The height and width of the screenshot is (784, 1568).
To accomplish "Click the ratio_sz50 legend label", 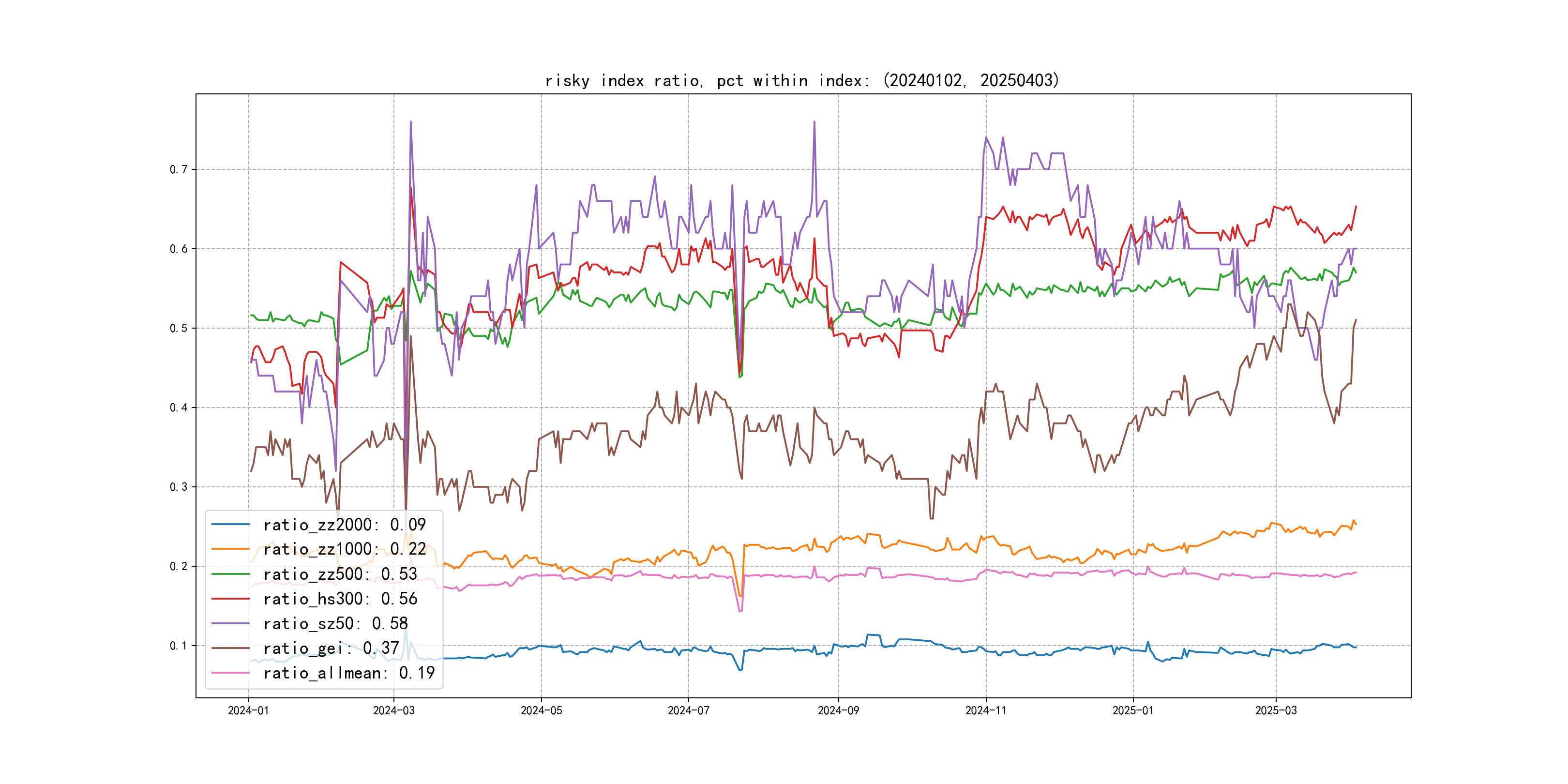I will pyautogui.click(x=335, y=623).
